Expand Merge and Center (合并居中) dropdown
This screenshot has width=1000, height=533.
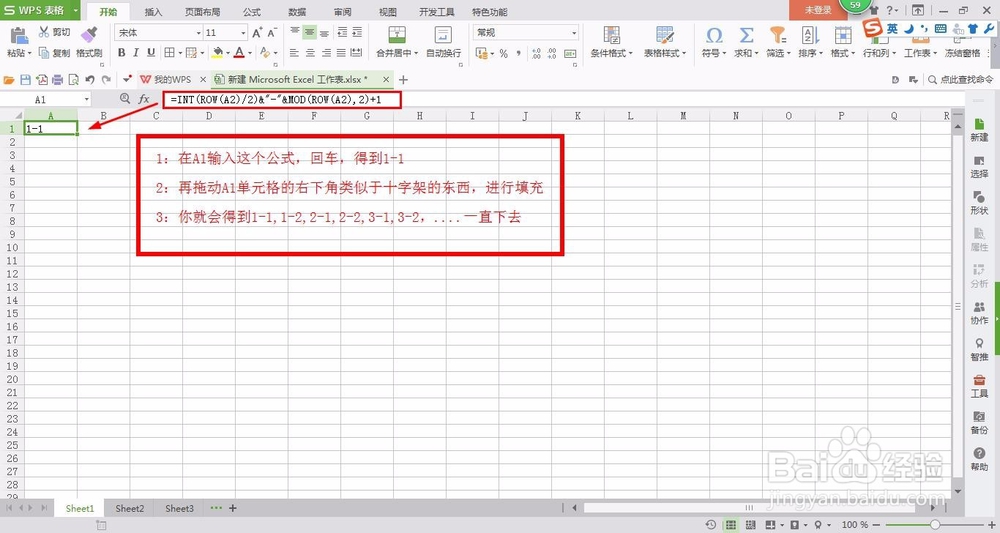[416, 54]
